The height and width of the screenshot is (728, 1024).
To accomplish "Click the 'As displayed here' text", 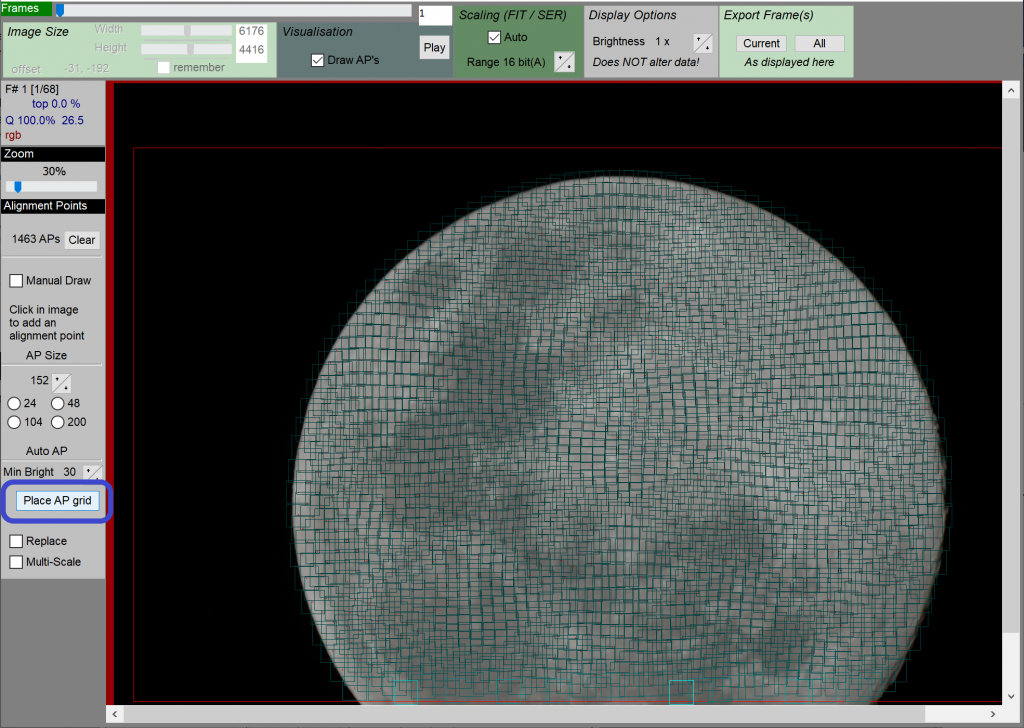I will pyautogui.click(x=789, y=62).
